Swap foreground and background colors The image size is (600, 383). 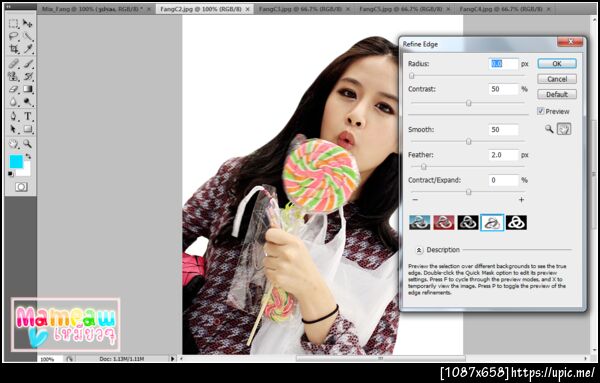[x=28, y=157]
